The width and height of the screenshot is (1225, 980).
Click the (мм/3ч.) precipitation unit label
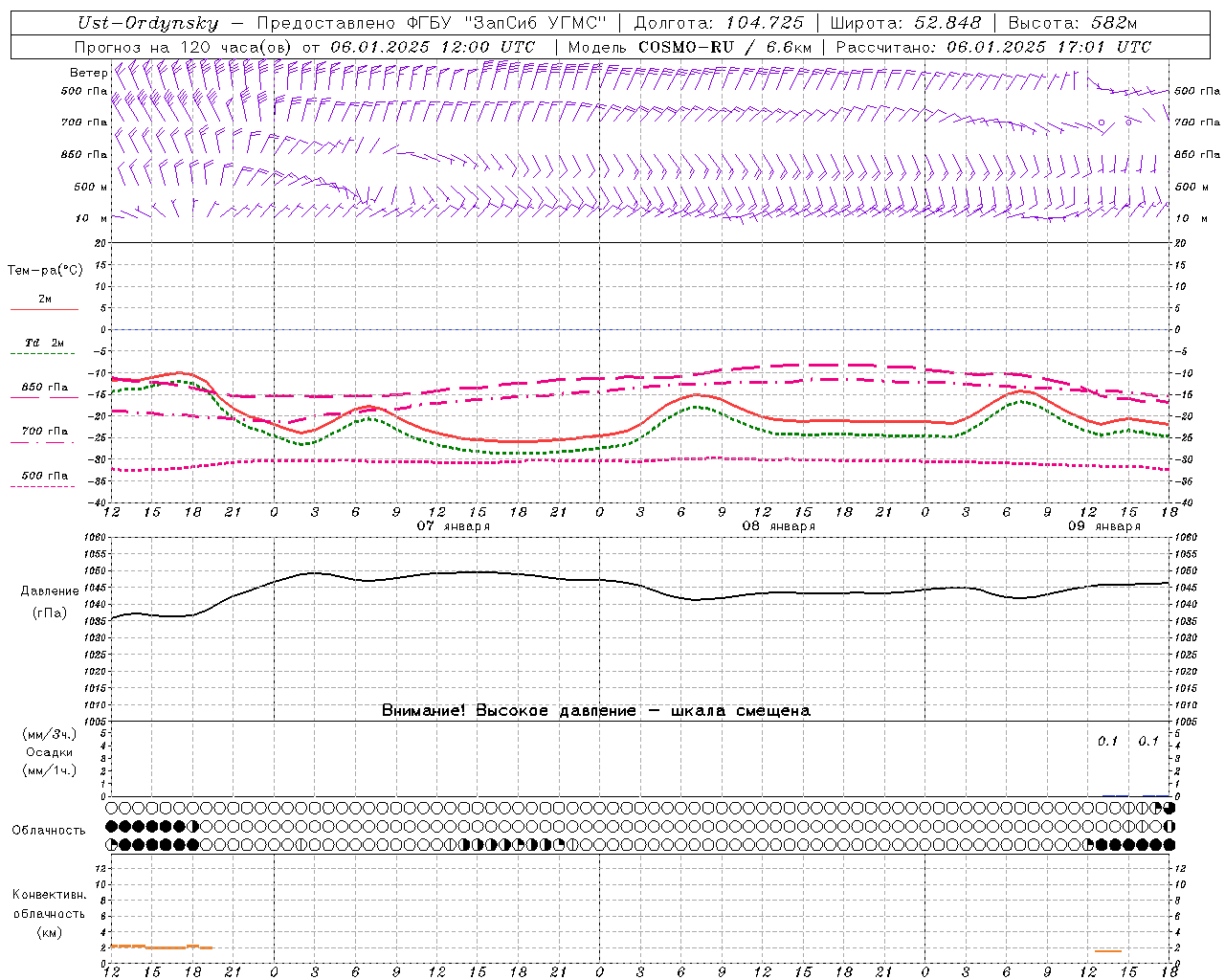(x=49, y=735)
